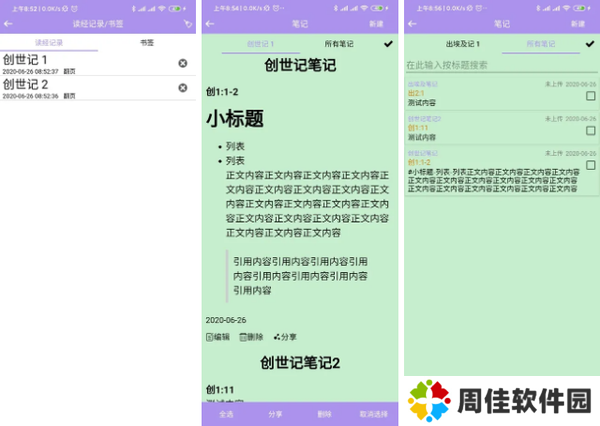Tap 翻页 under the 创世记 2 record

pos(69,96)
